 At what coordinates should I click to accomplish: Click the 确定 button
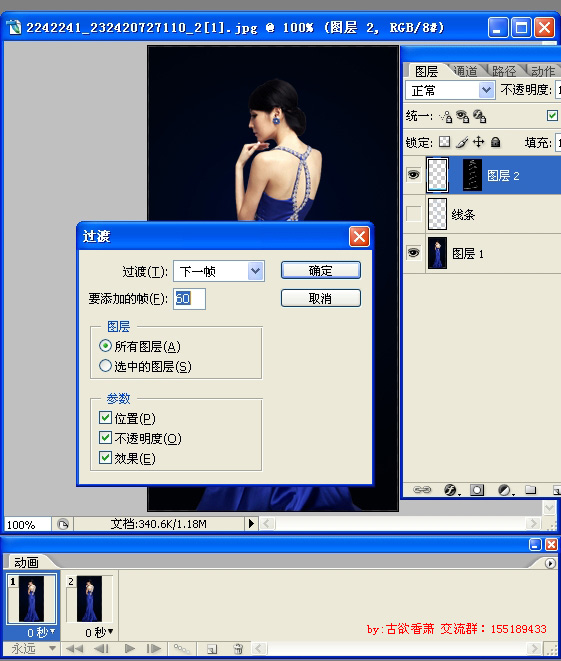tap(321, 270)
